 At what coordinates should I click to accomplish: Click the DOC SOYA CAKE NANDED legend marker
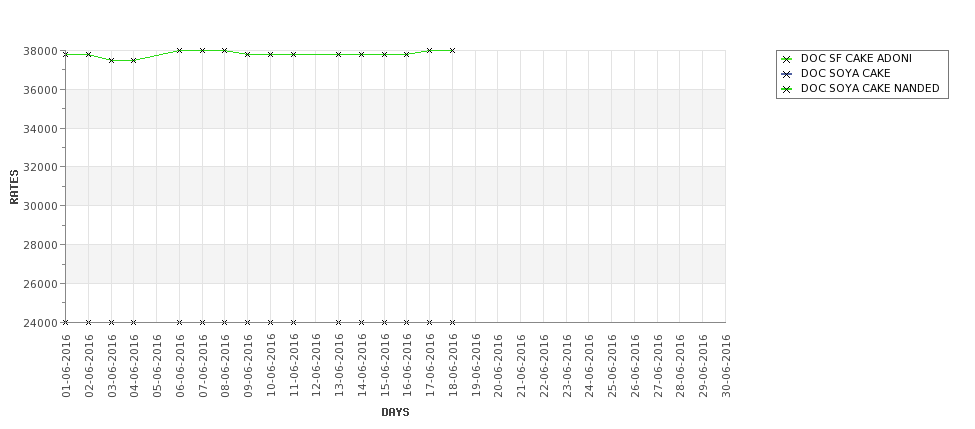point(787,90)
